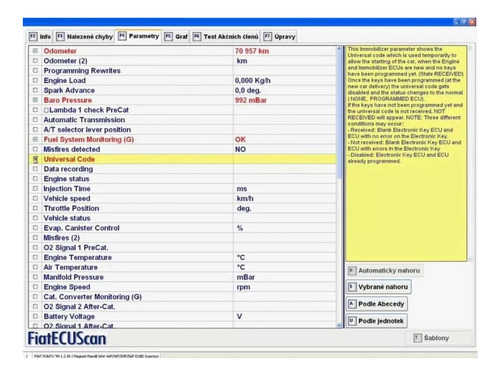Tick the Spark Advance checkbox
Viewport: 500px width, 375px height.
tap(35, 90)
